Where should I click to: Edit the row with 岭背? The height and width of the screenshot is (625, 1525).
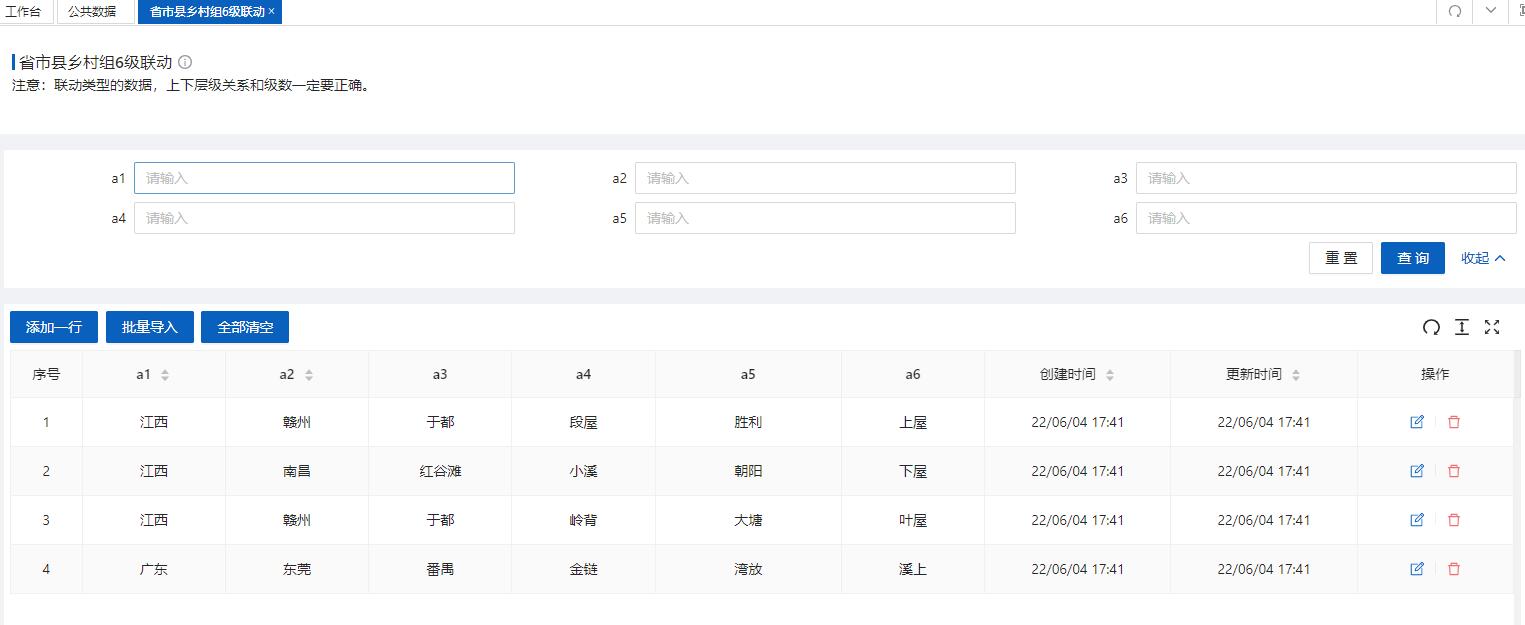pos(1416,520)
